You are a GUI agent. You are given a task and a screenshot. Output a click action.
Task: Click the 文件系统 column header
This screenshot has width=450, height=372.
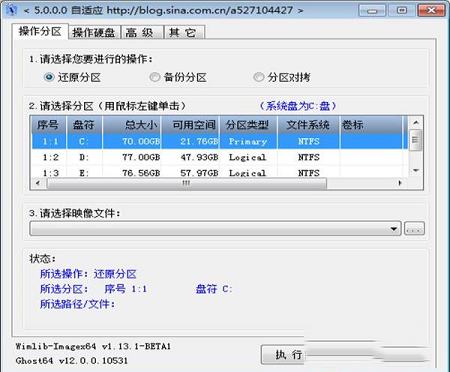(x=308, y=125)
